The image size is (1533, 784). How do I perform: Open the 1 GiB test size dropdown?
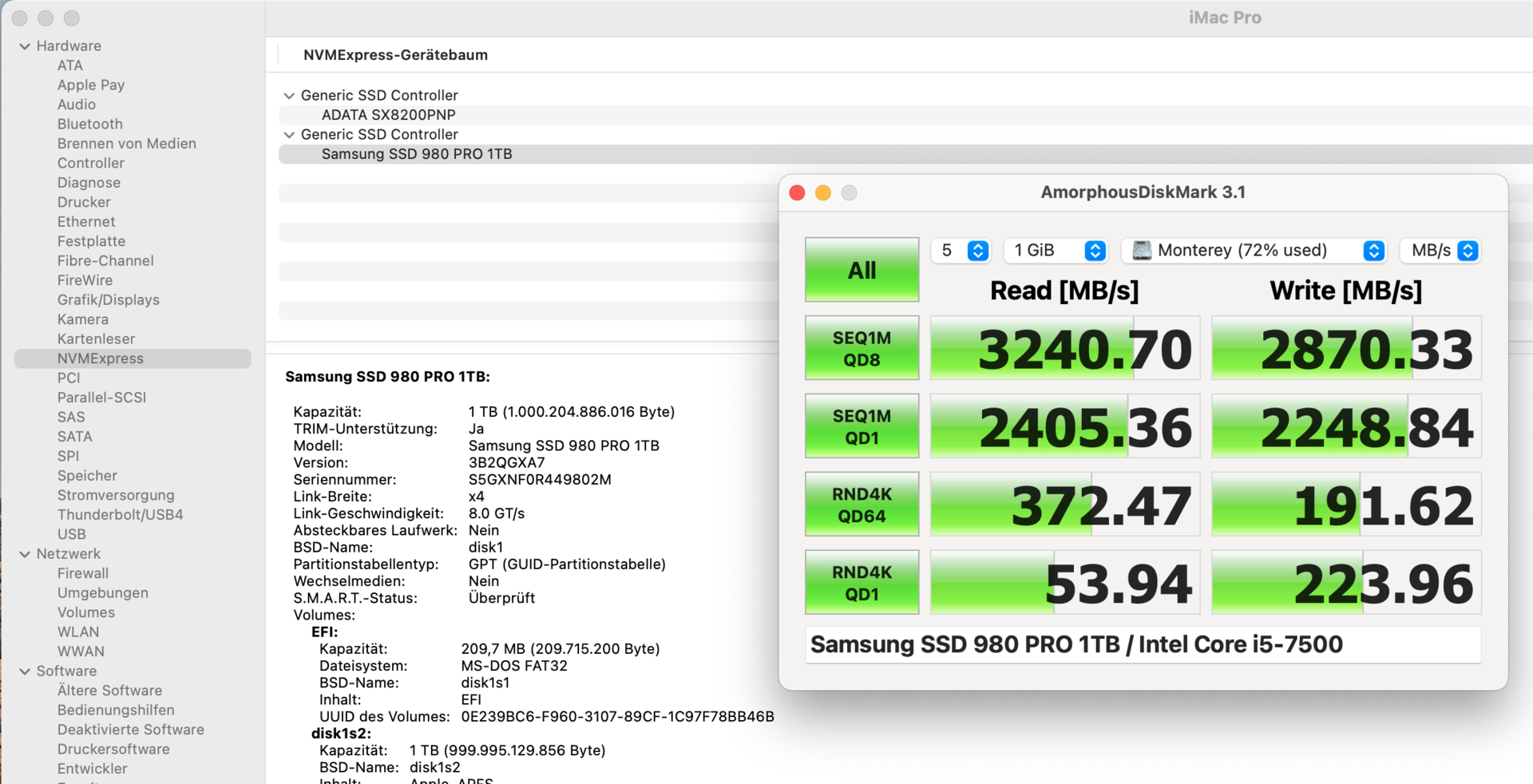pyautogui.click(x=1056, y=251)
